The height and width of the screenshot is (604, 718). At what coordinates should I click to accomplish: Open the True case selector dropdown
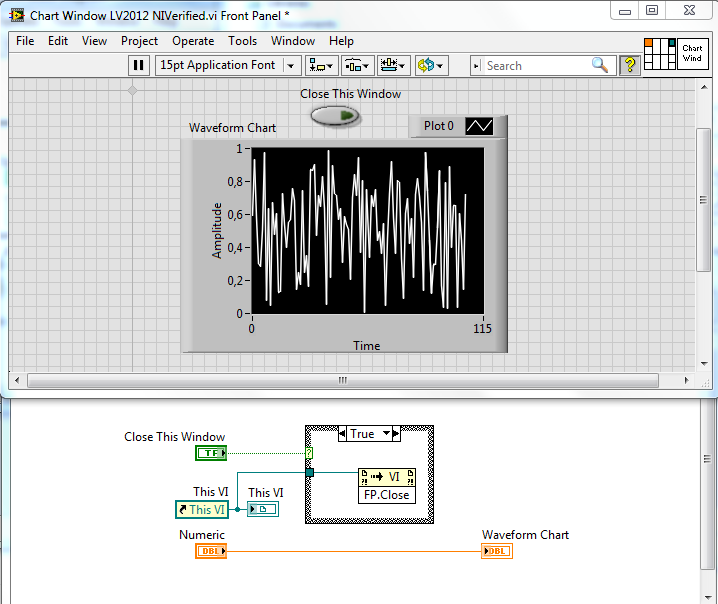click(387, 433)
